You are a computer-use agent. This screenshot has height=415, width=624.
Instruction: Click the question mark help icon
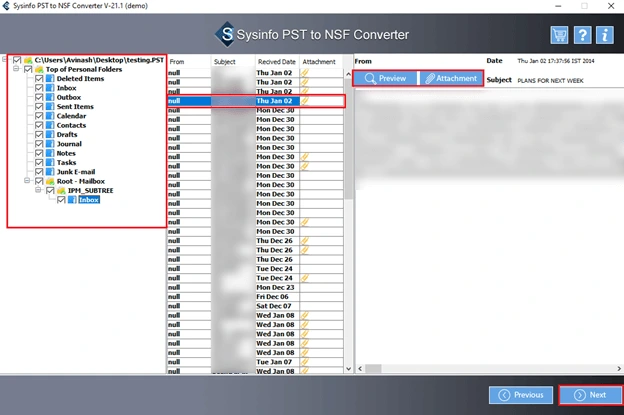tap(582, 35)
